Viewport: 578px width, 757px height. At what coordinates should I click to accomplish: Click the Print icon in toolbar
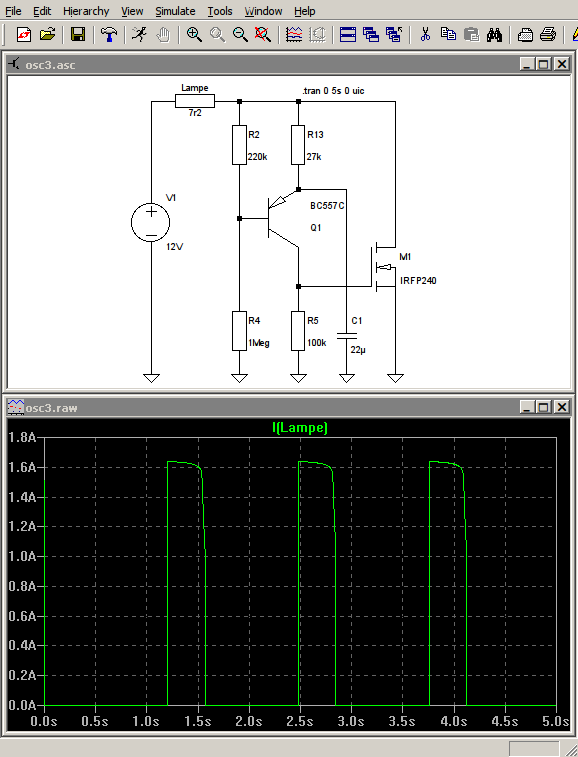[x=548, y=34]
